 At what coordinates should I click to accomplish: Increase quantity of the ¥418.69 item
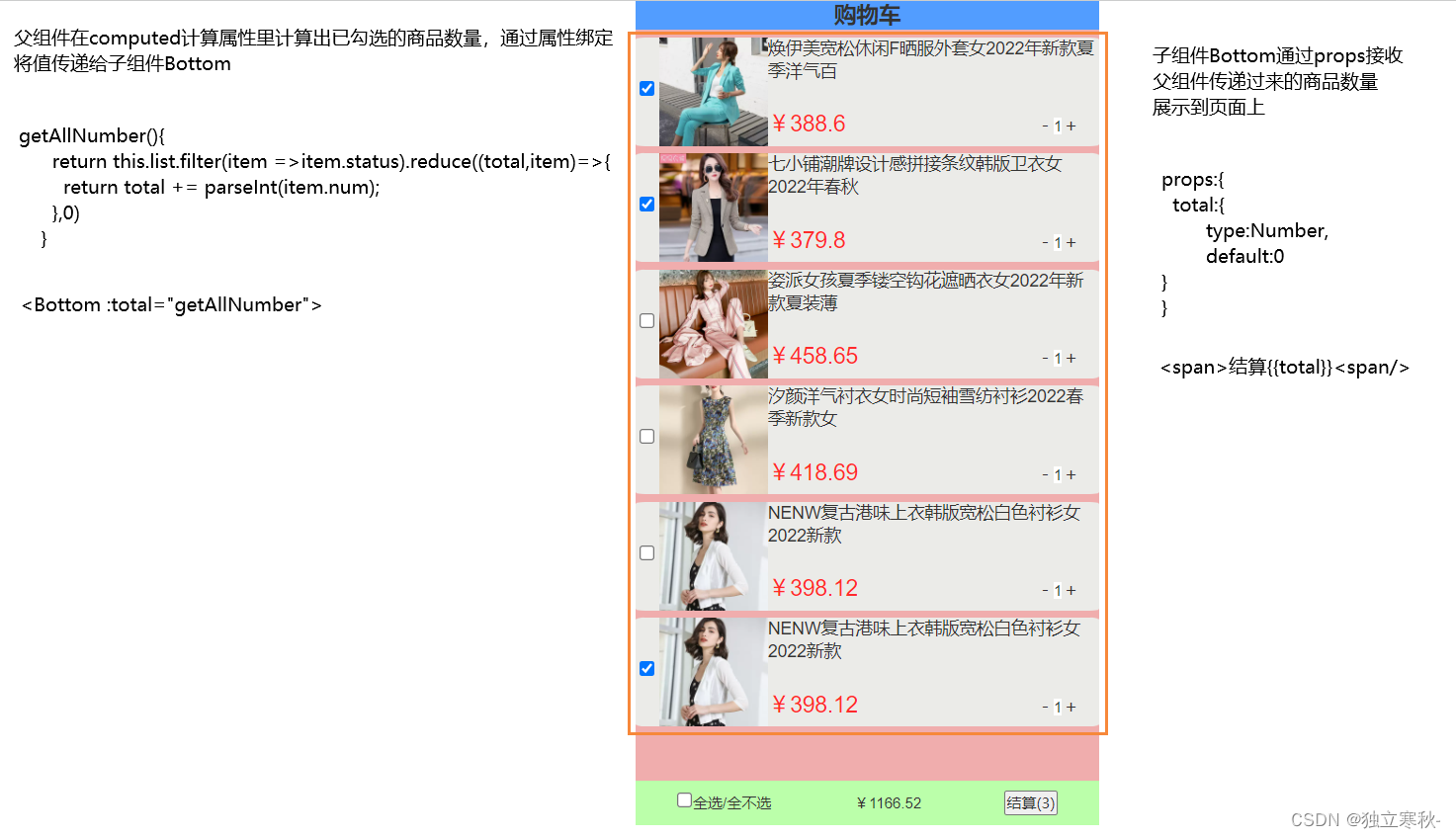[x=1071, y=475]
